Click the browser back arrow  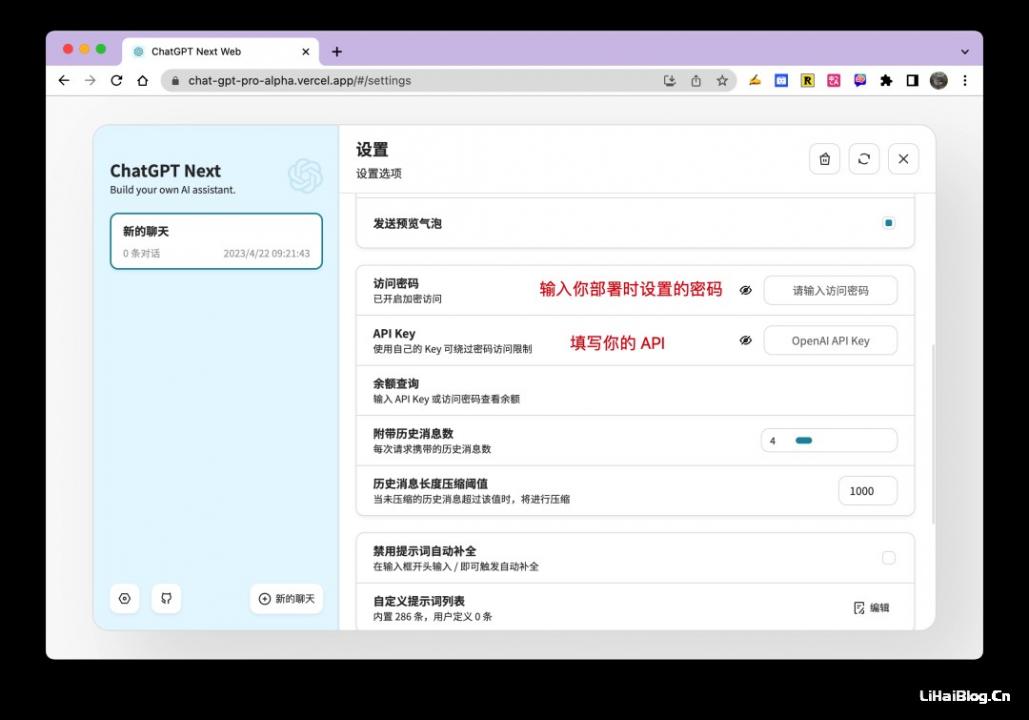pyautogui.click(x=64, y=81)
